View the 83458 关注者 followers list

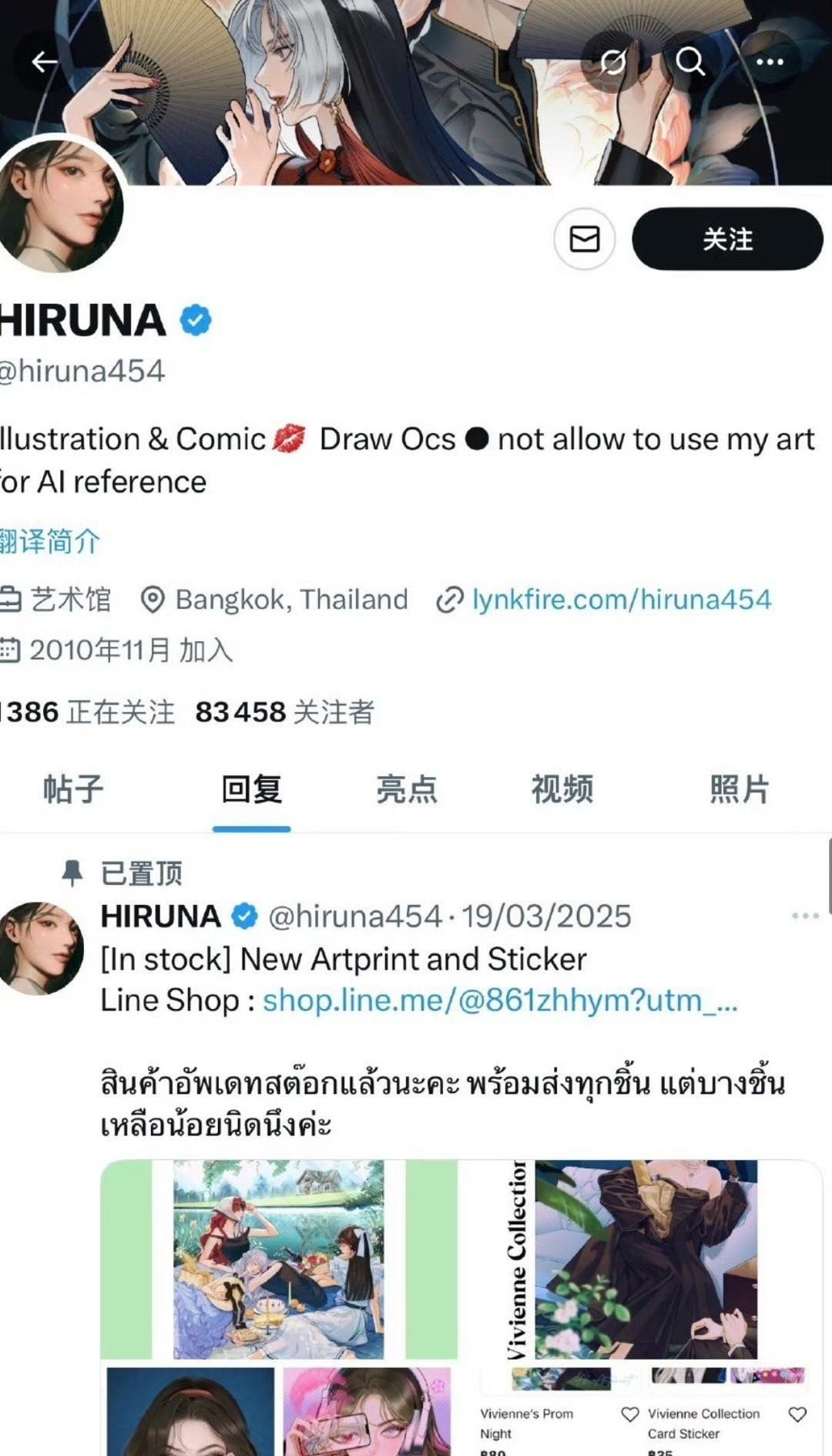(284, 711)
